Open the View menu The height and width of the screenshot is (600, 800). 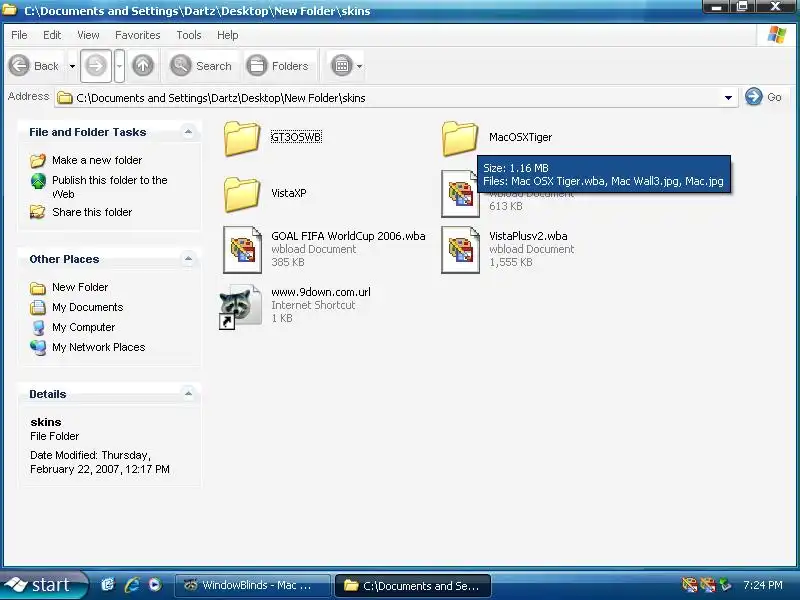[x=88, y=35]
